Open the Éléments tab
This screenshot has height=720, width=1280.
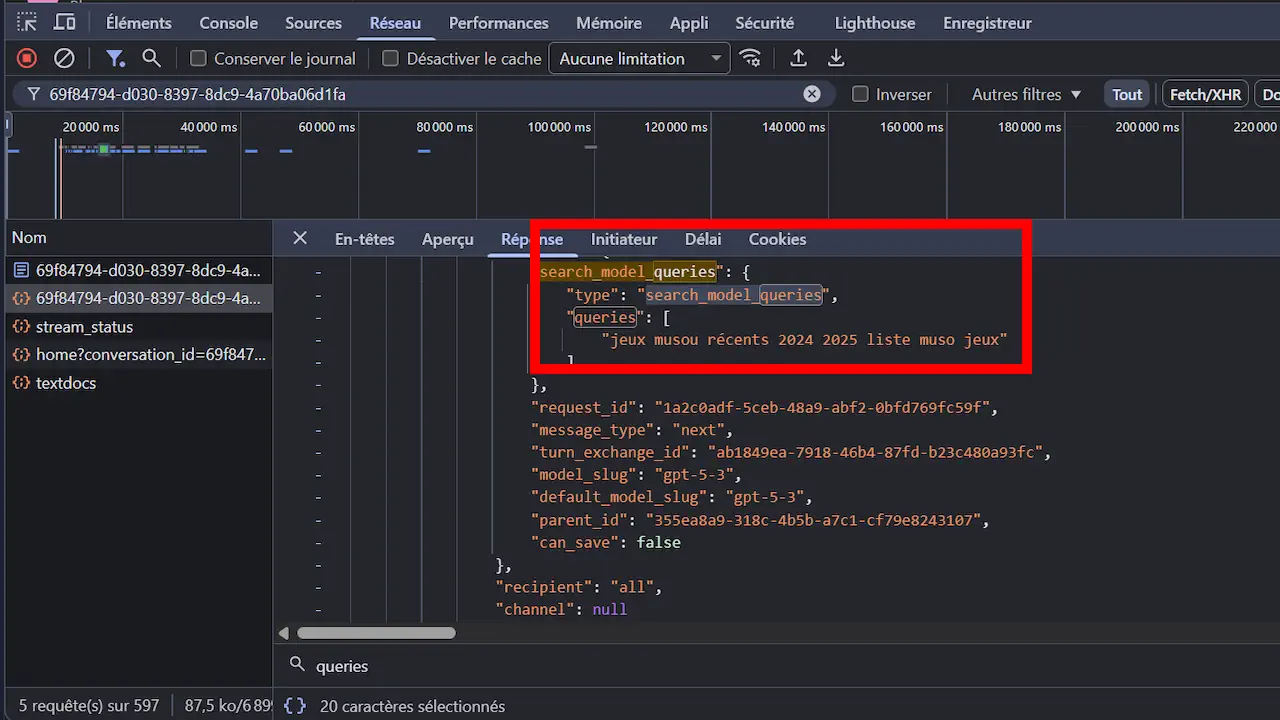click(x=139, y=23)
